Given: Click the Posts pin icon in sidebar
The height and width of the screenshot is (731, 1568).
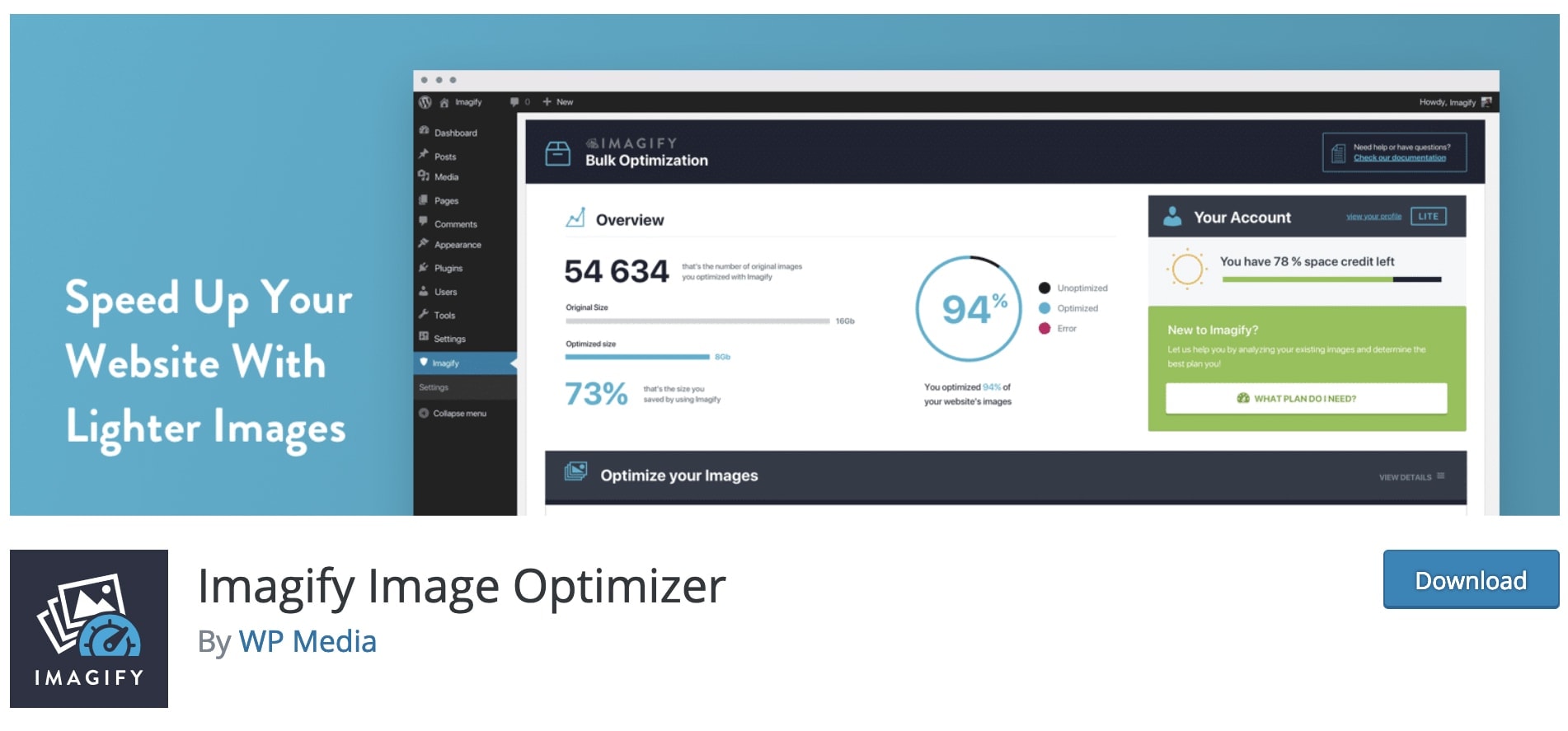Looking at the screenshot, I should pos(424,154).
